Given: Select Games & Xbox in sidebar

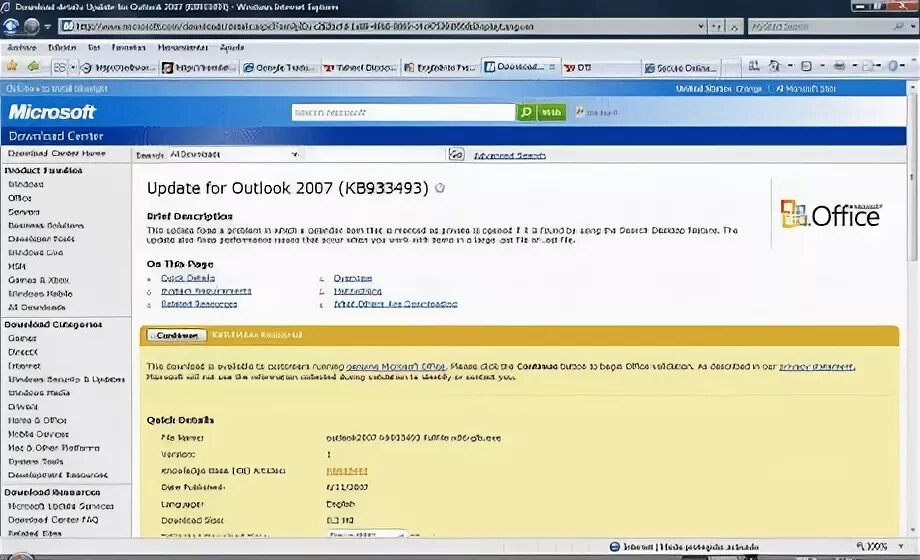Looking at the screenshot, I should click(x=39, y=280).
